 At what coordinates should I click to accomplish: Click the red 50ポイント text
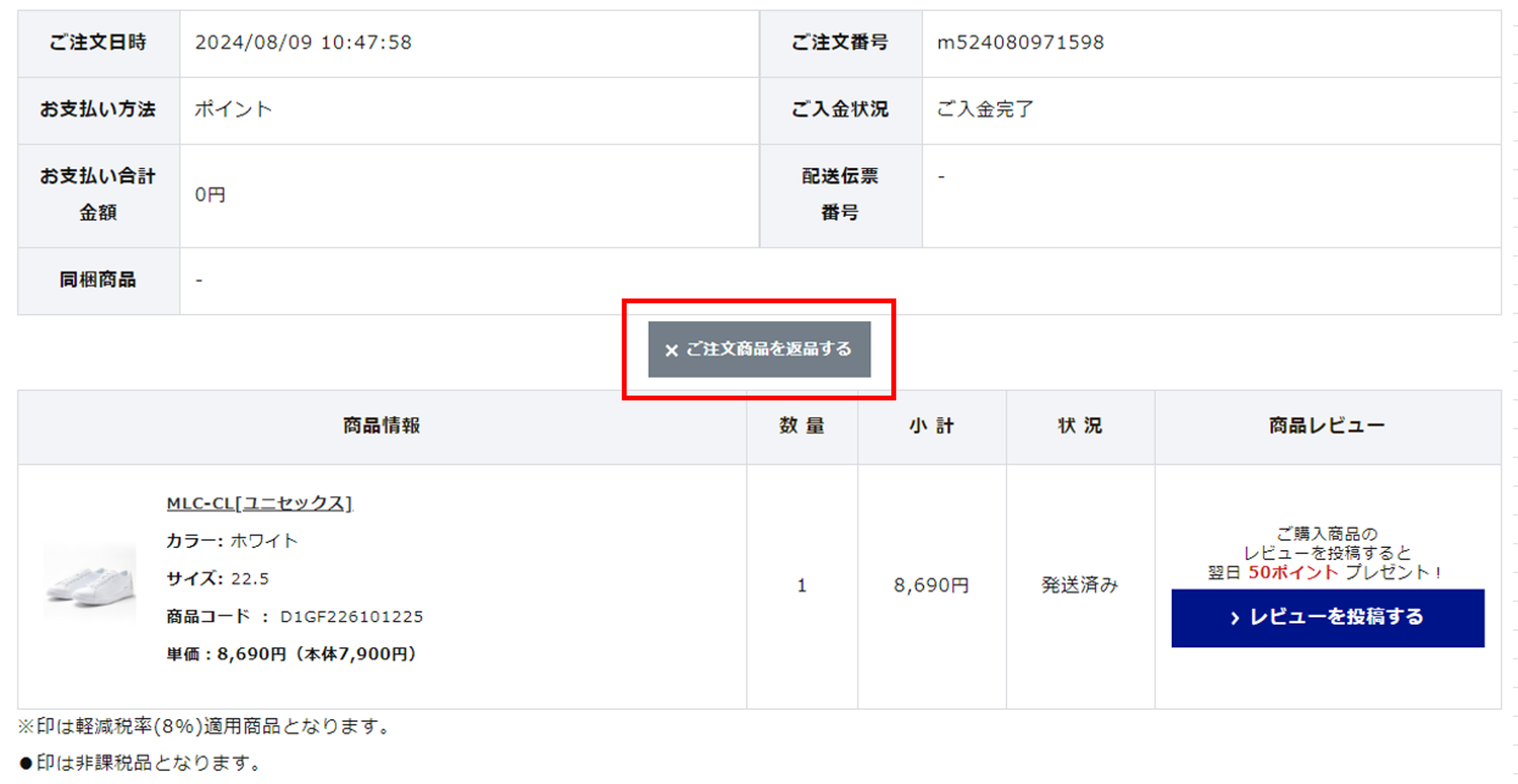coord(1293,572)
